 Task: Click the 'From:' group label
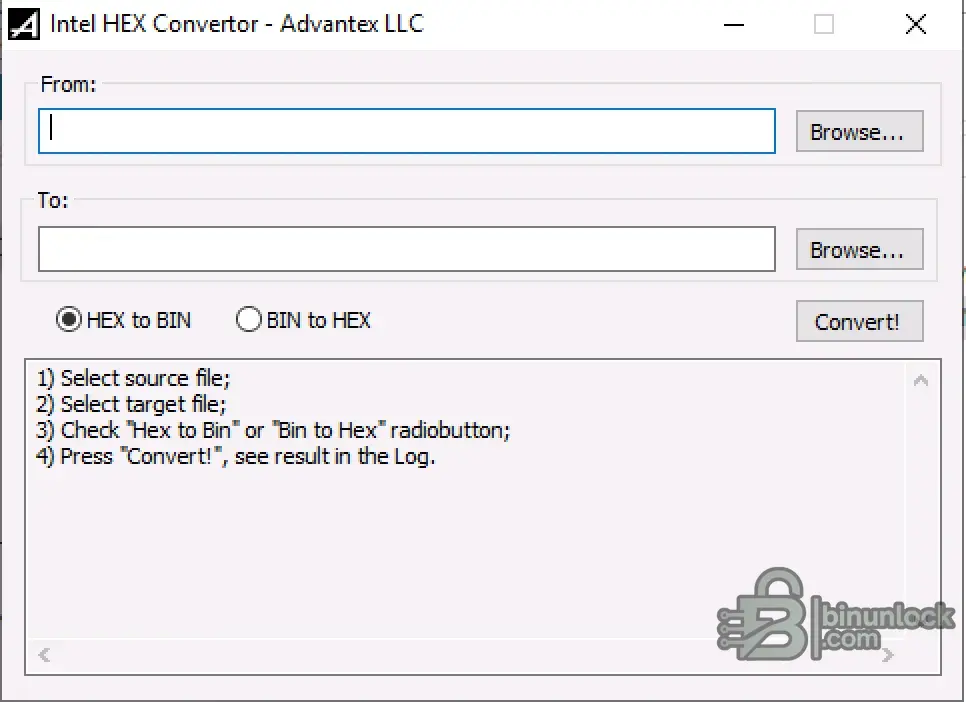point(68,84)
